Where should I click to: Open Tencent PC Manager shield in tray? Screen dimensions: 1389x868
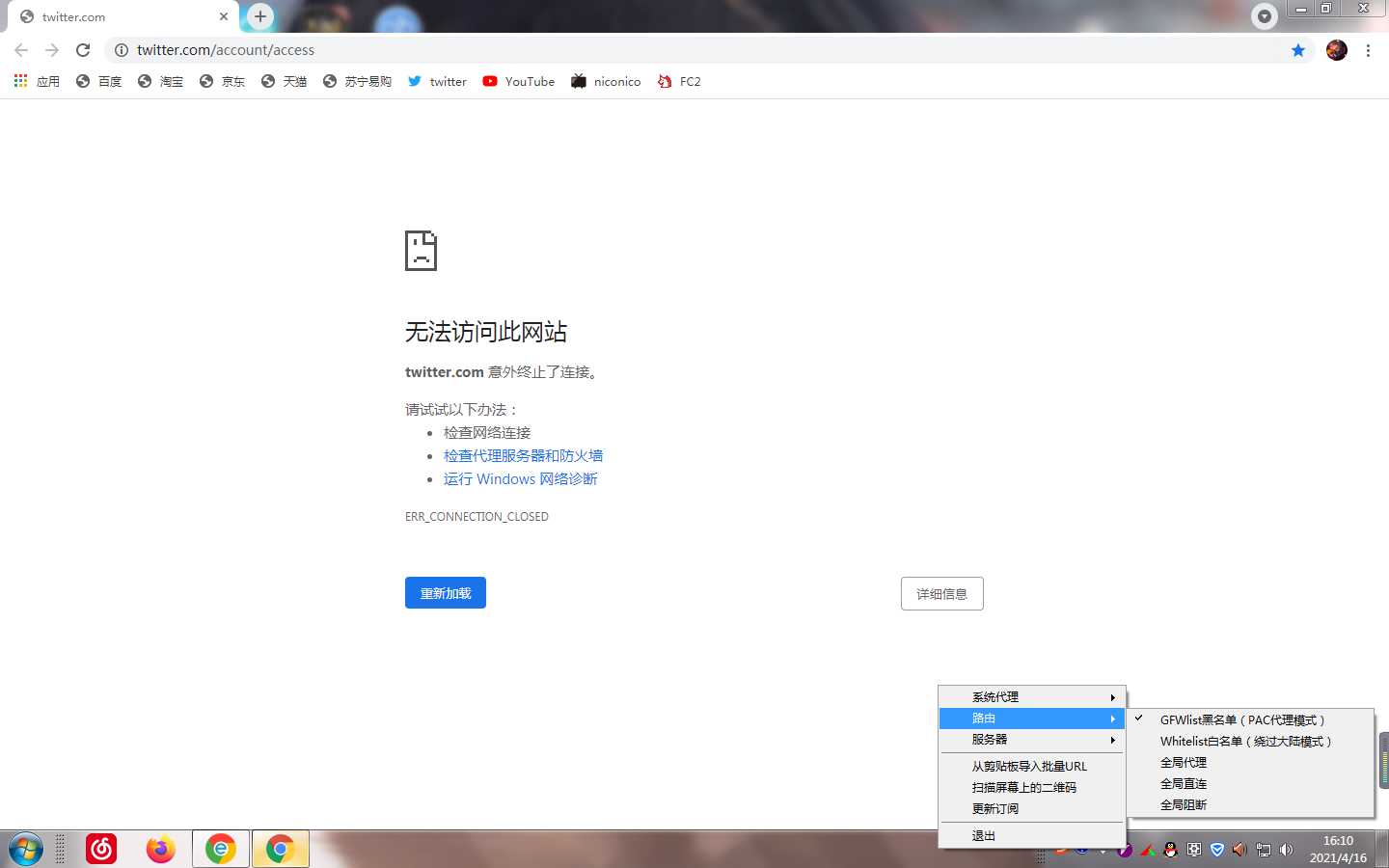(1217, 851)
